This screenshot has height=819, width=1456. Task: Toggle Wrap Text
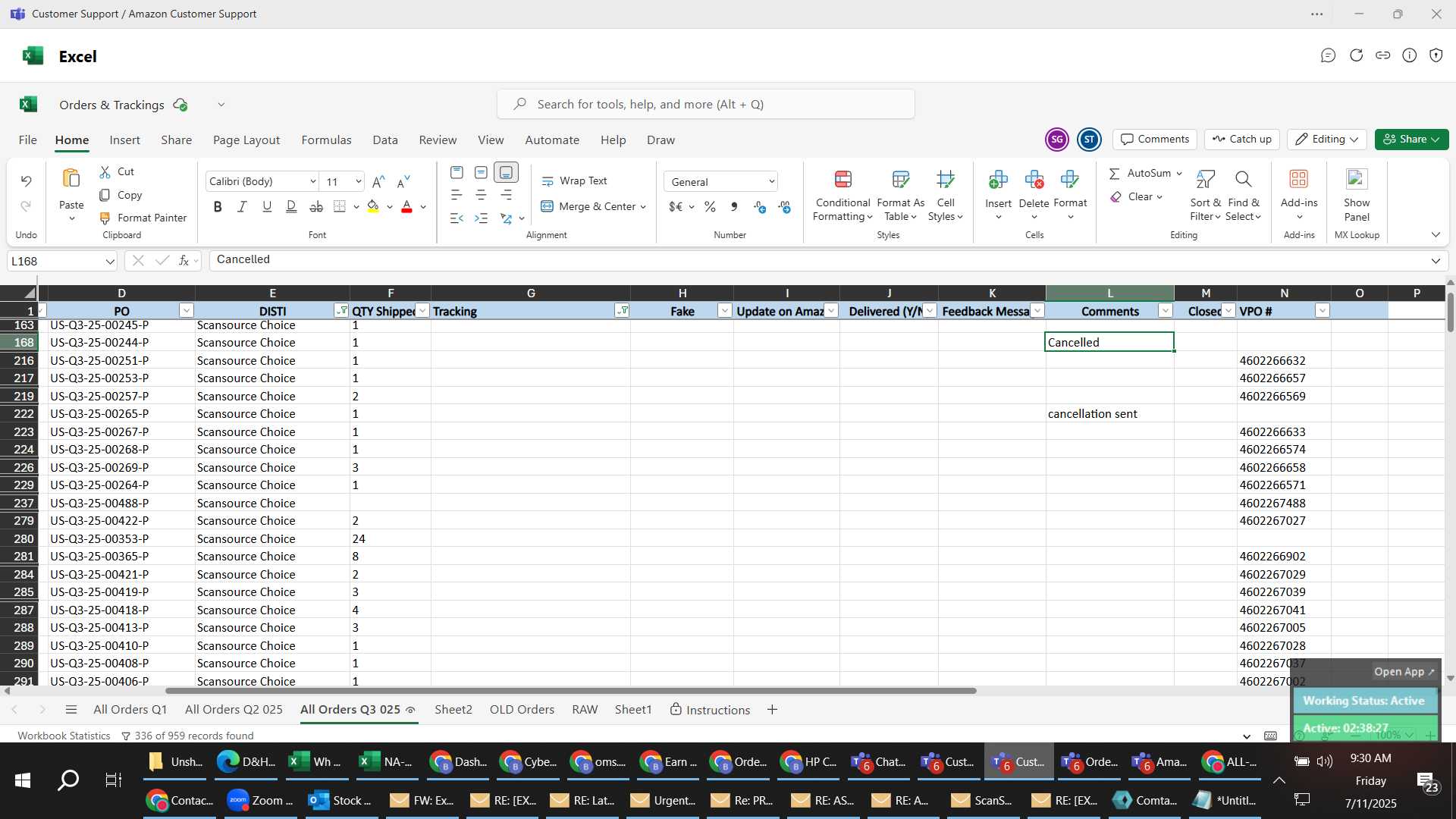(574, 181)
